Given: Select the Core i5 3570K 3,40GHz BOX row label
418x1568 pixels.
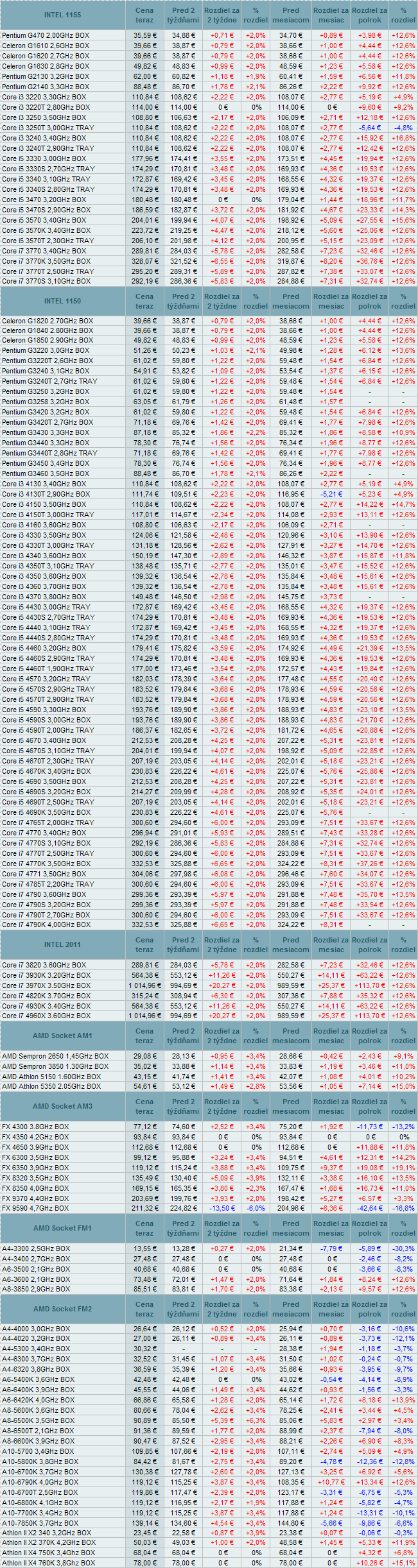Looking at the screenshot, I should tap(46, 230).
